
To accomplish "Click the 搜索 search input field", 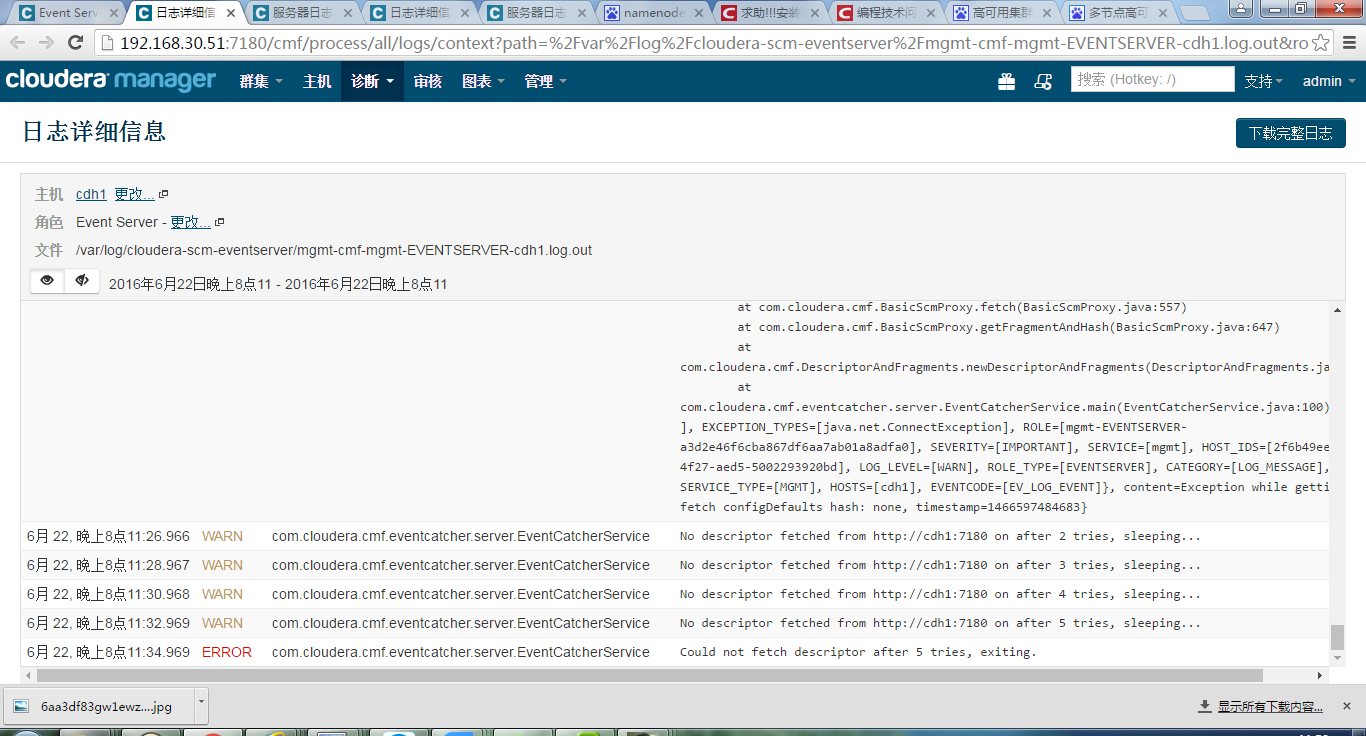I will tap(1152, 79).
